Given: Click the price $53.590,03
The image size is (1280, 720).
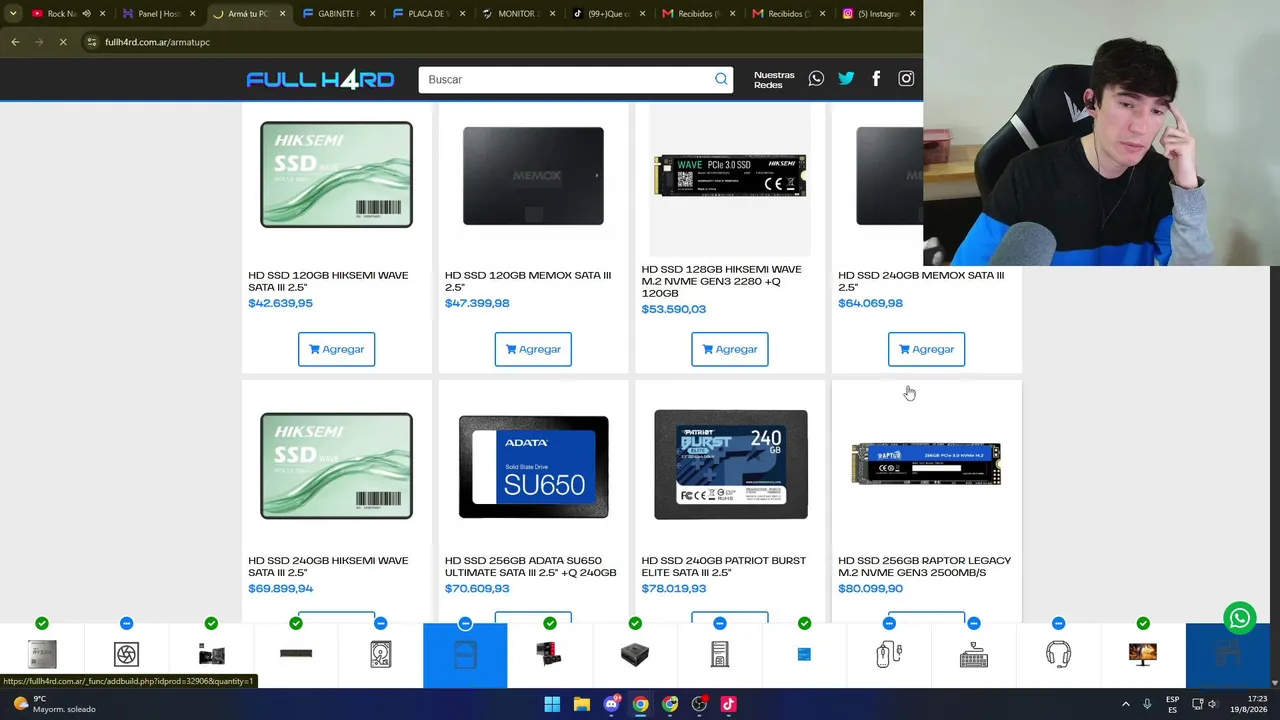Looking at the screenshot, I should point(674,309).
